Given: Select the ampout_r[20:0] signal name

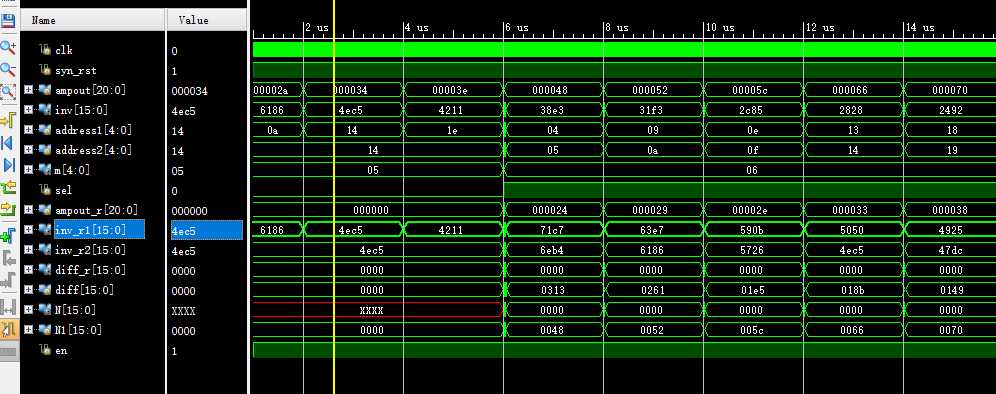Looking at the screenshot, I should pos(96,210).
